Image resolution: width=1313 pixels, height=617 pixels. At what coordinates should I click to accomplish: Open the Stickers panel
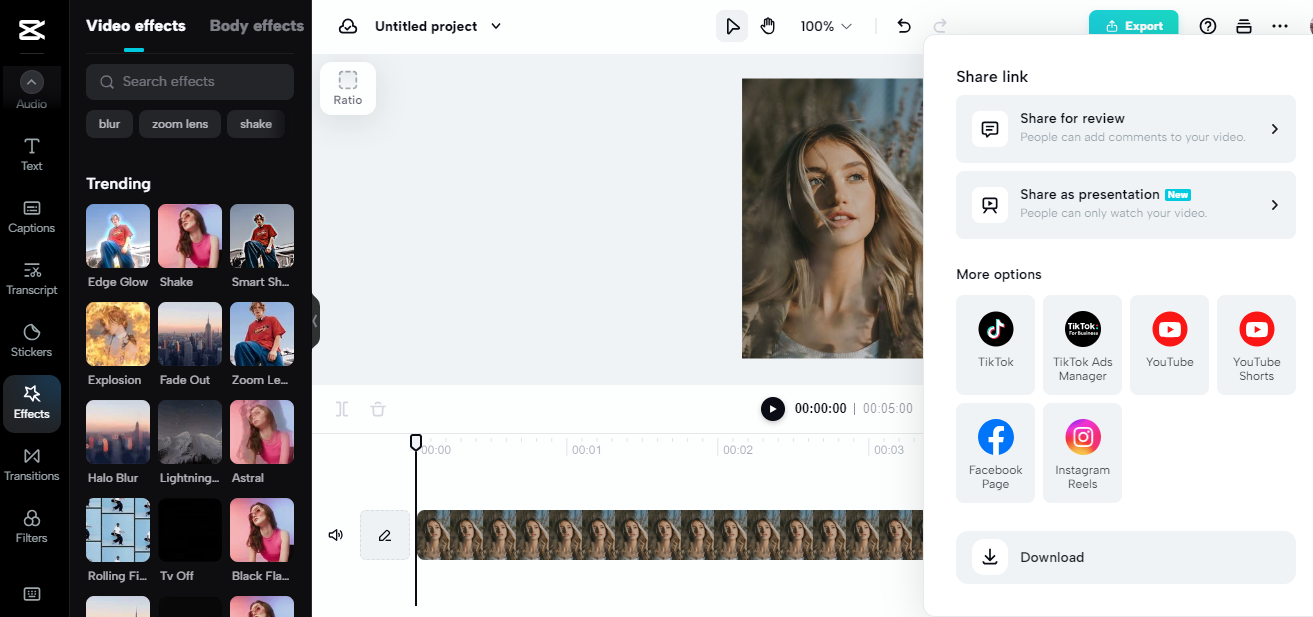(32, 340)
